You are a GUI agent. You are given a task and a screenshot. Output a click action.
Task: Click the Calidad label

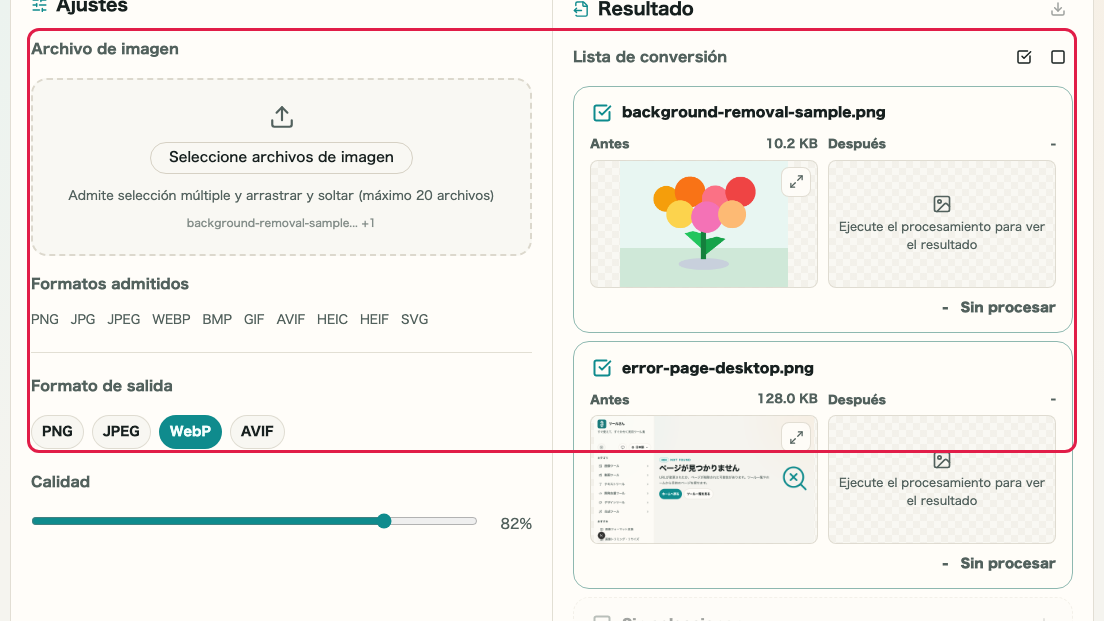61,482
